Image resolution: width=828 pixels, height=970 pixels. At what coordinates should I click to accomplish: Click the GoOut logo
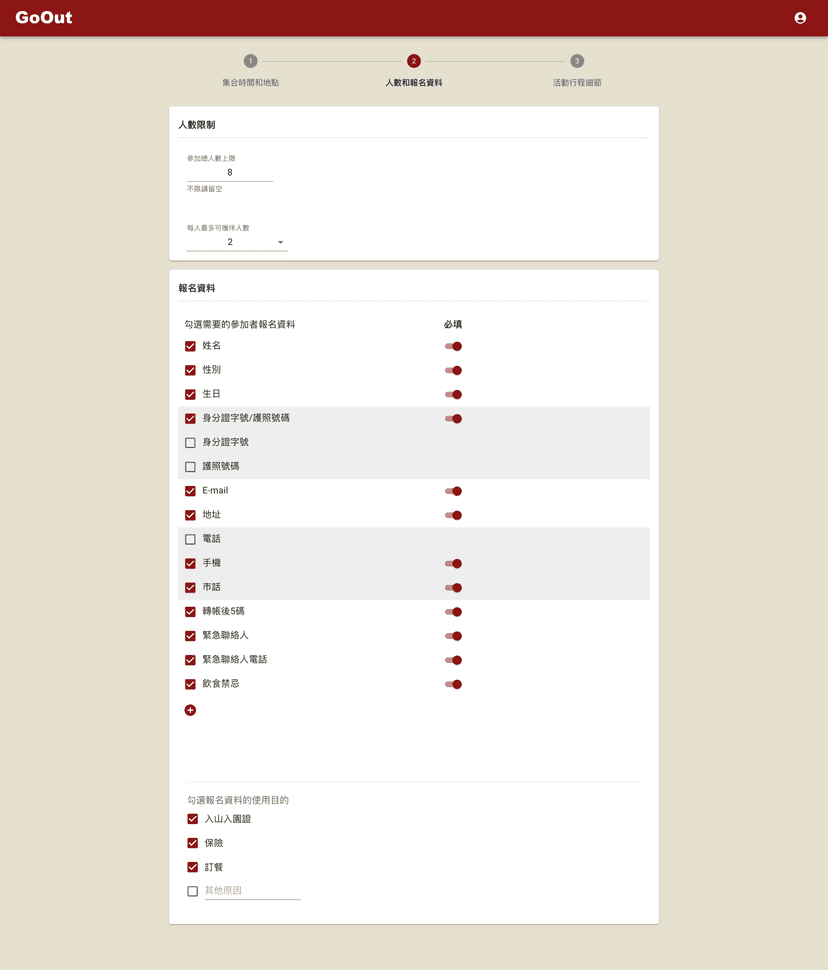pos(44,17)
